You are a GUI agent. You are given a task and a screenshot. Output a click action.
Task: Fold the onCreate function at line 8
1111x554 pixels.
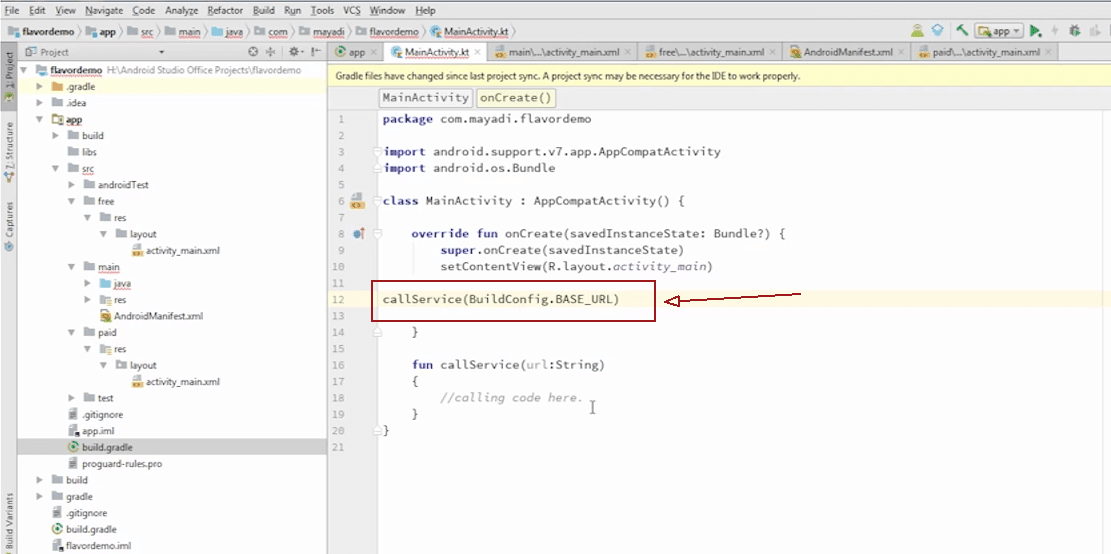[378, 233]
